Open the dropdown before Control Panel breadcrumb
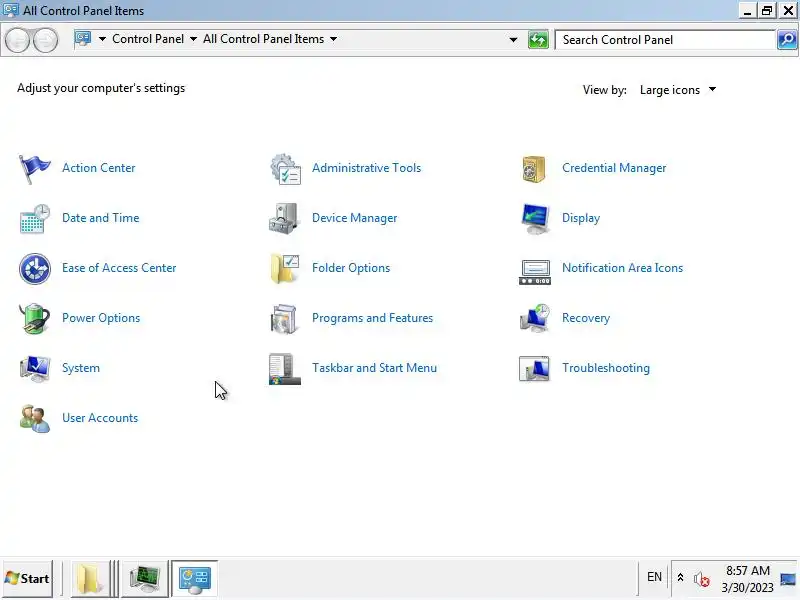Viewport: 800px width, 600px height. 102,39
